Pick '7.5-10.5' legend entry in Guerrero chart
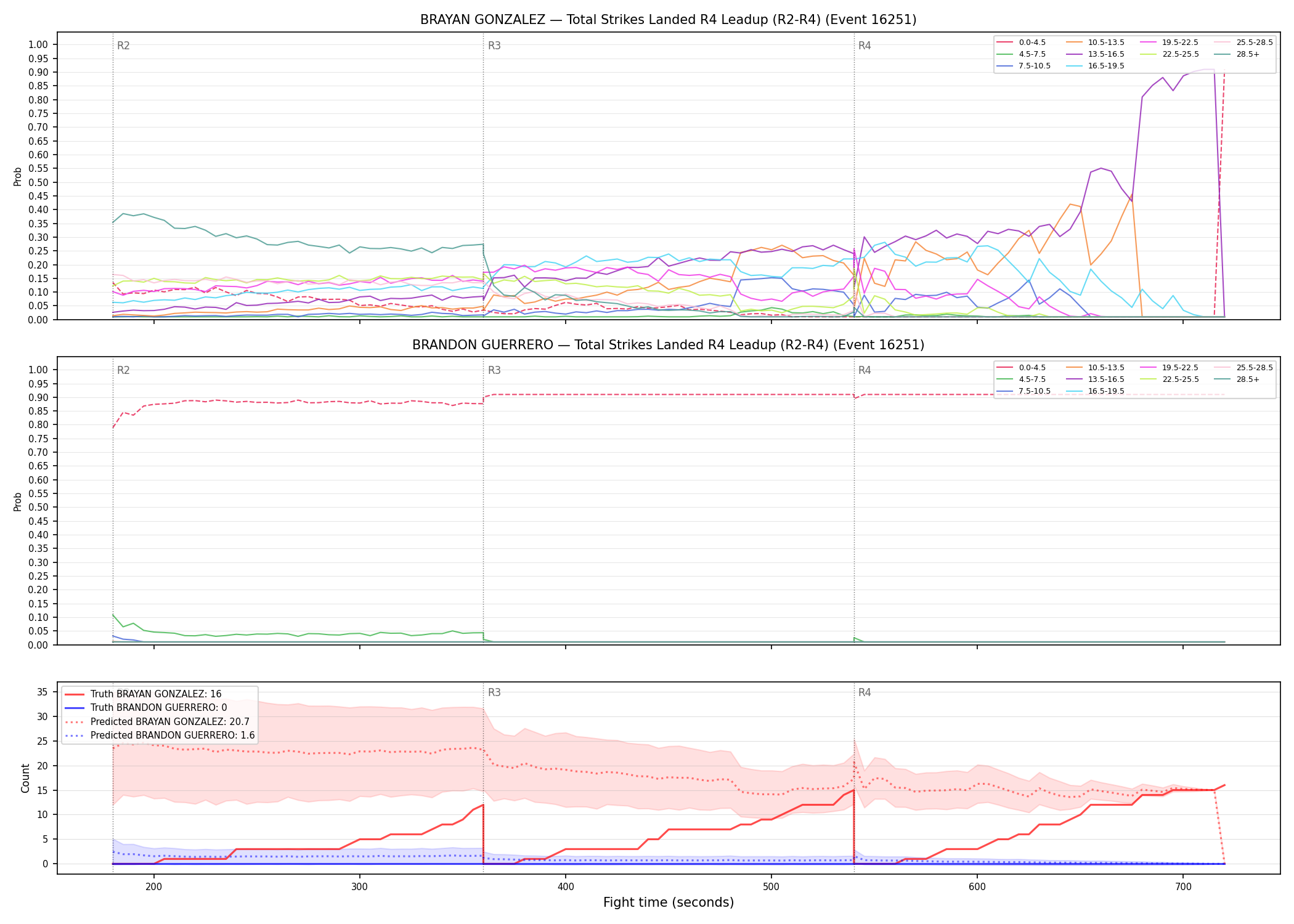 (1023, 391)
